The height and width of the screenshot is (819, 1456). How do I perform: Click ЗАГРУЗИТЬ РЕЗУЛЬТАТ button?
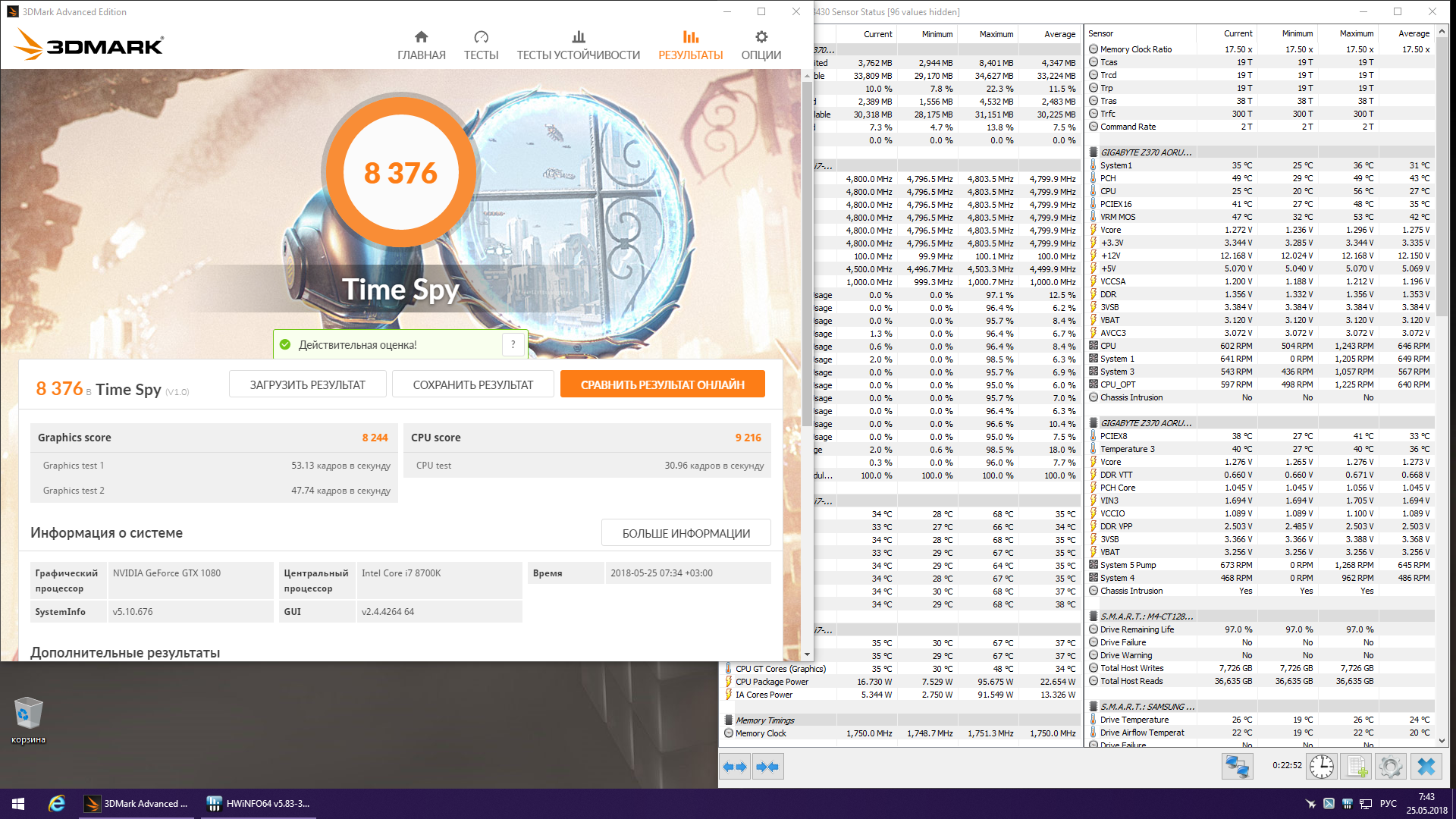coord(307,384)
